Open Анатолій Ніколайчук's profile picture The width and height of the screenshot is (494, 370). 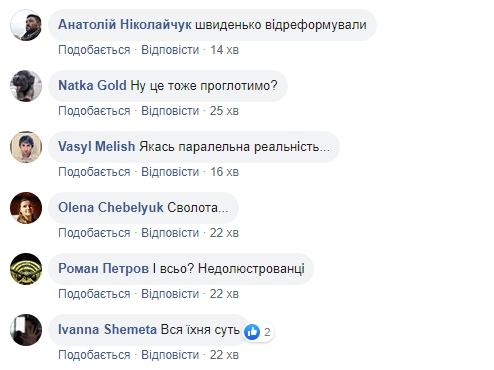26,25
